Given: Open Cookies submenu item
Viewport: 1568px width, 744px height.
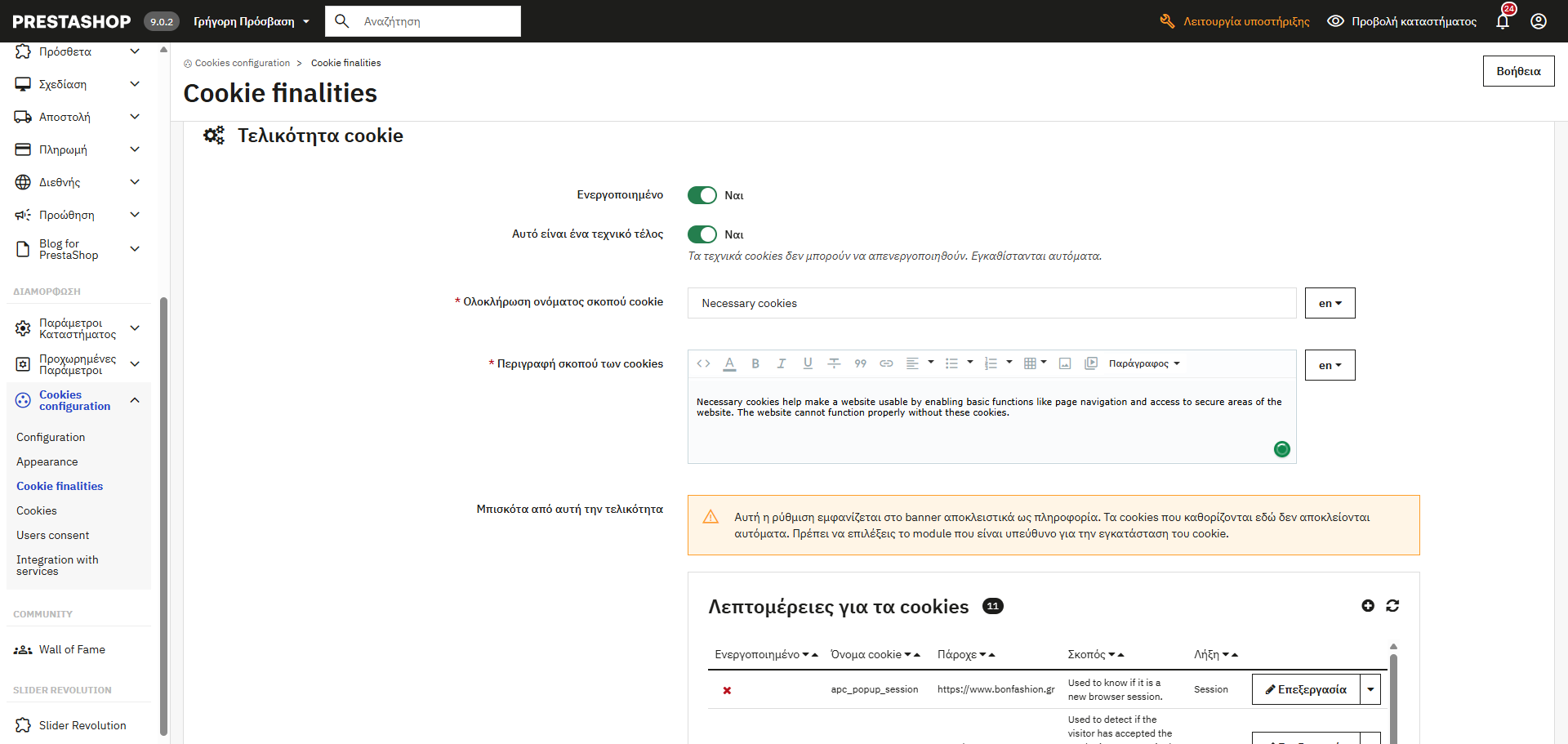Looking at the screenshot, I should point(37,511).
